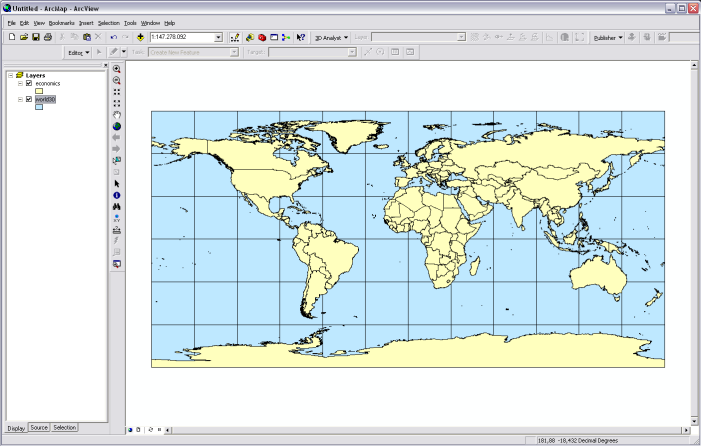Open the Go To XY tool
Viewport: 701px width, 446px height.
[117, 218]
